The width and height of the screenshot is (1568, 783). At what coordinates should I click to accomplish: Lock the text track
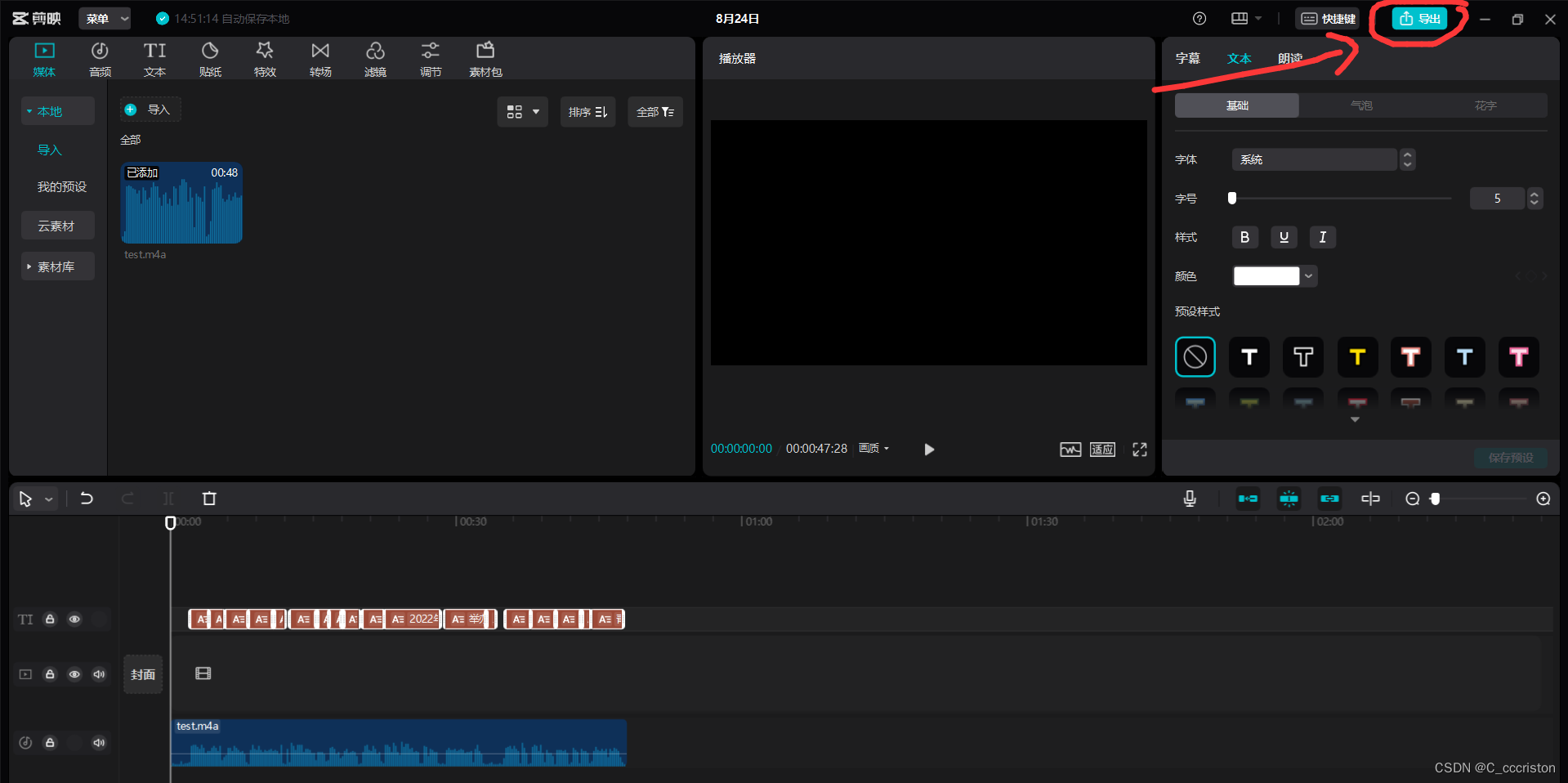50,620
